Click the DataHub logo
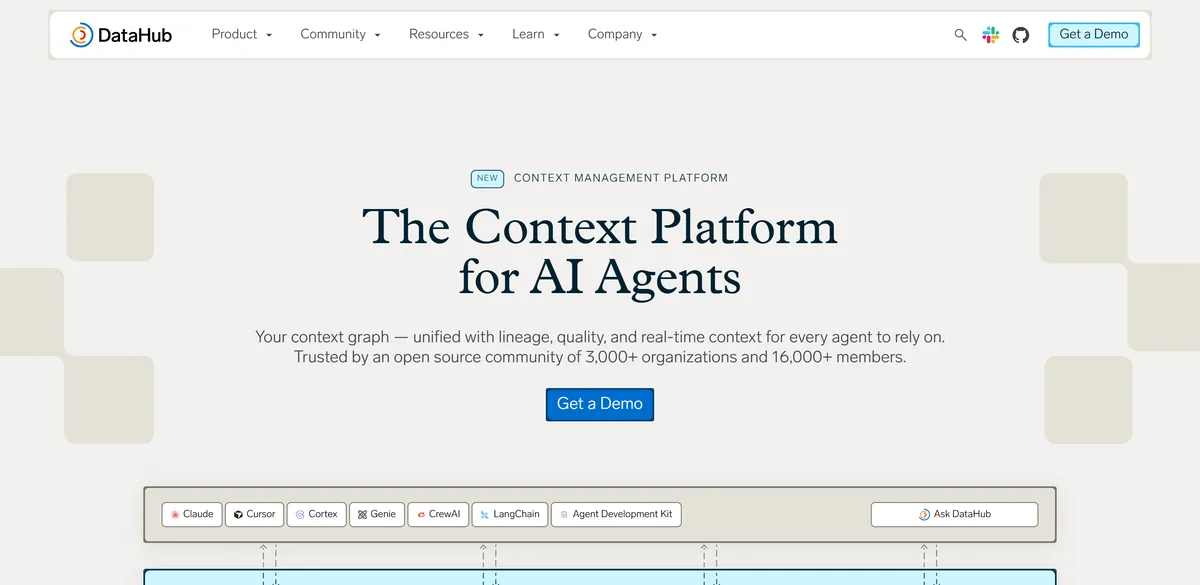 click(121, 35)
